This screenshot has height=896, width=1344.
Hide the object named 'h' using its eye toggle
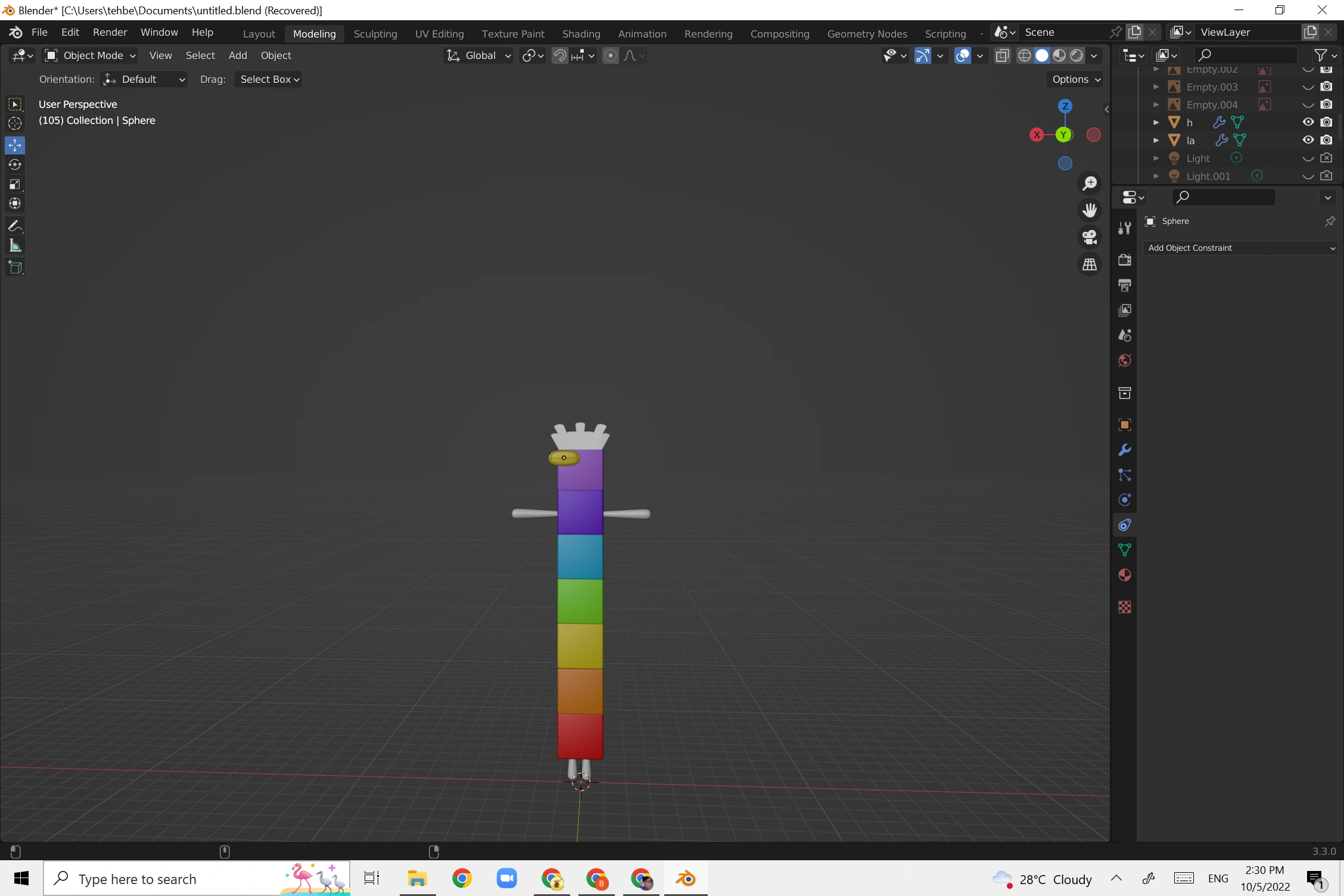pos(1308,122)
